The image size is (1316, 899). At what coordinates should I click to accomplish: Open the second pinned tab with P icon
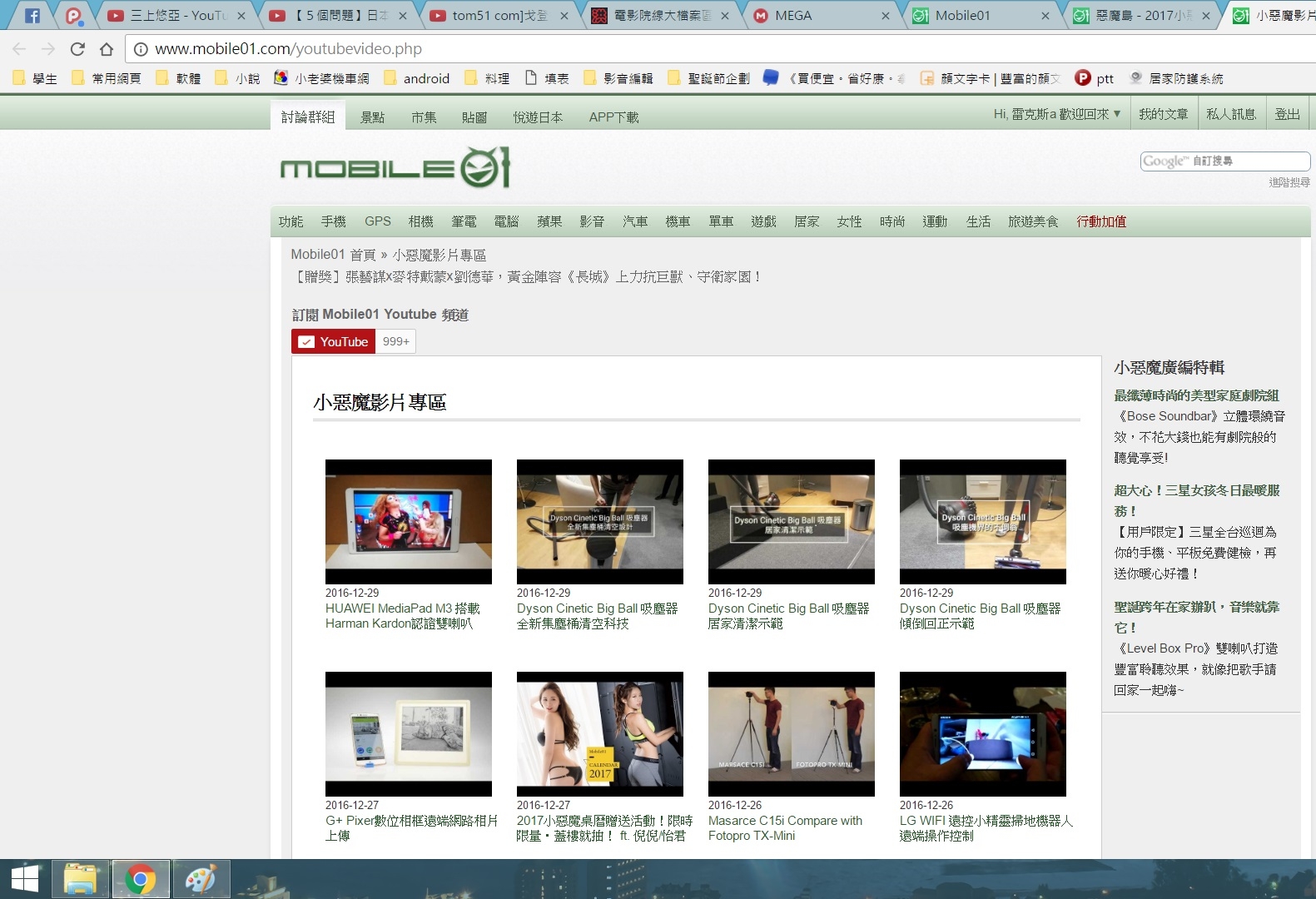click(73, 15)
